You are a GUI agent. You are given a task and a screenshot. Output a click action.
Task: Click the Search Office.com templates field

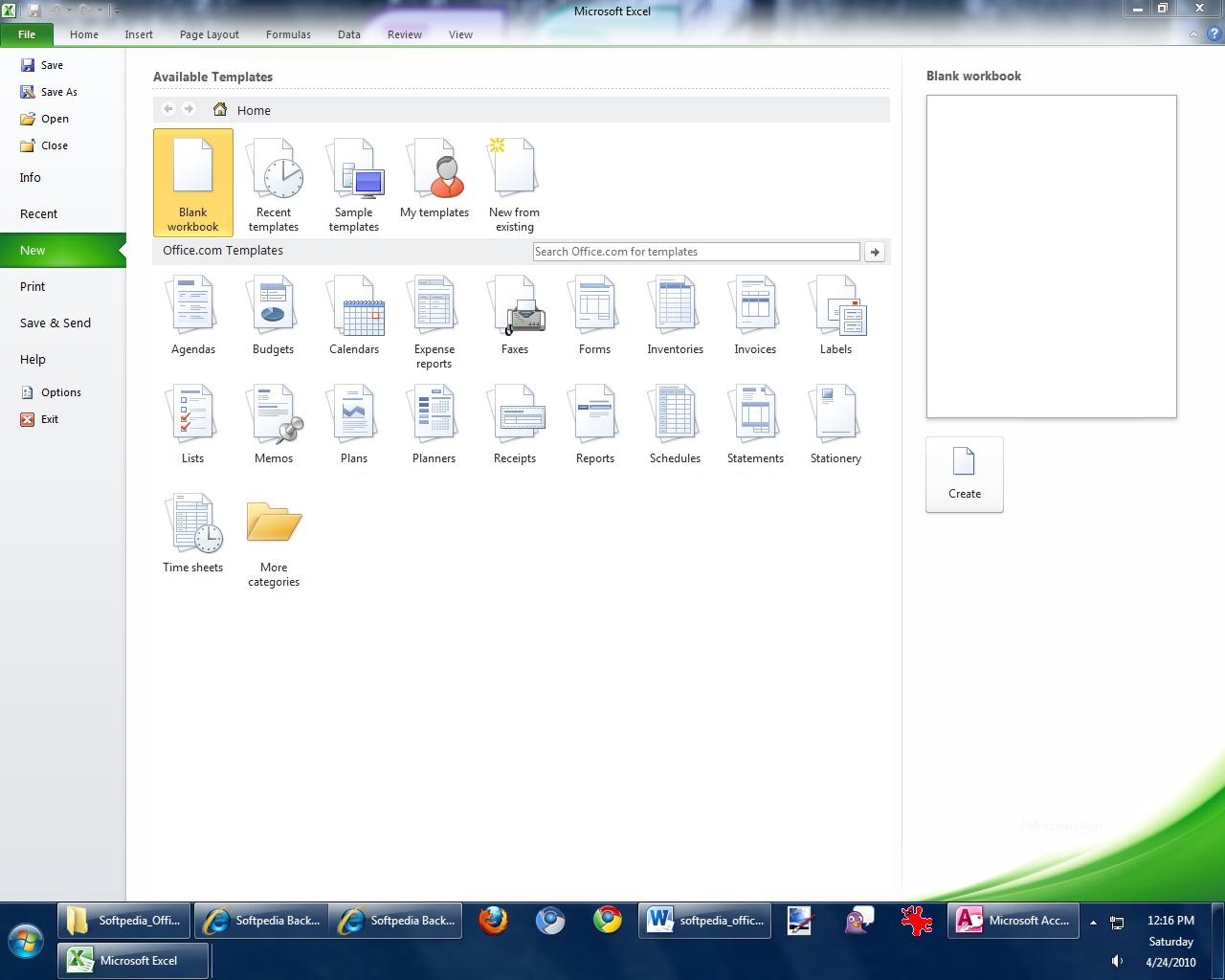tap(696, 252)
